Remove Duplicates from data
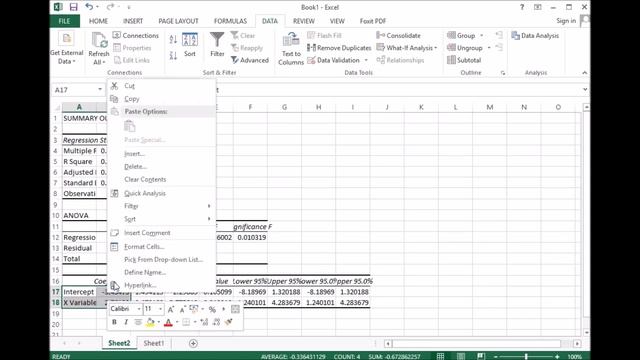Image resolution: width=640 pixels, height=360 pixels. click(339, 48)
